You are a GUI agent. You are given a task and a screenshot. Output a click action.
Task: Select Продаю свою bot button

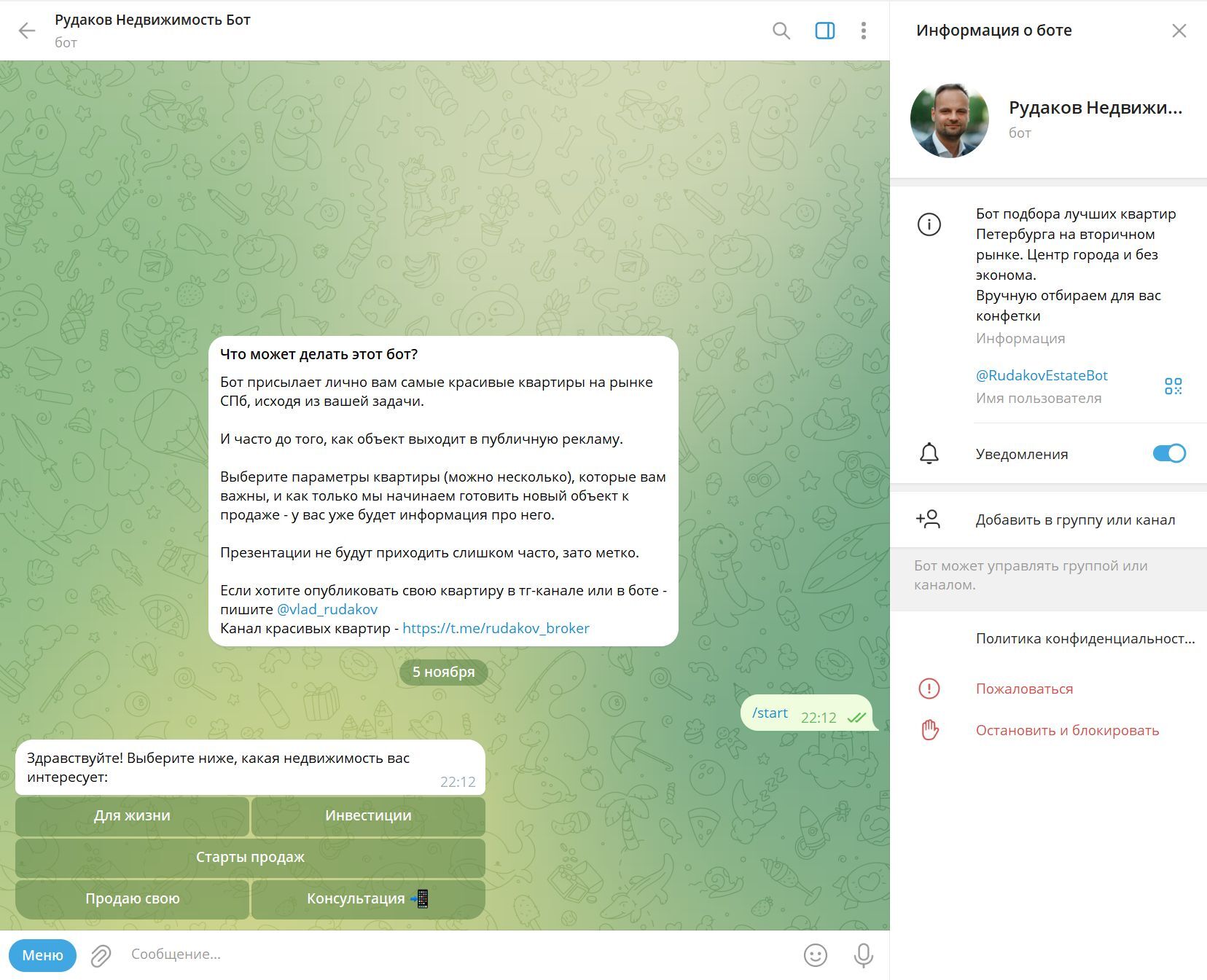point(132,899)
